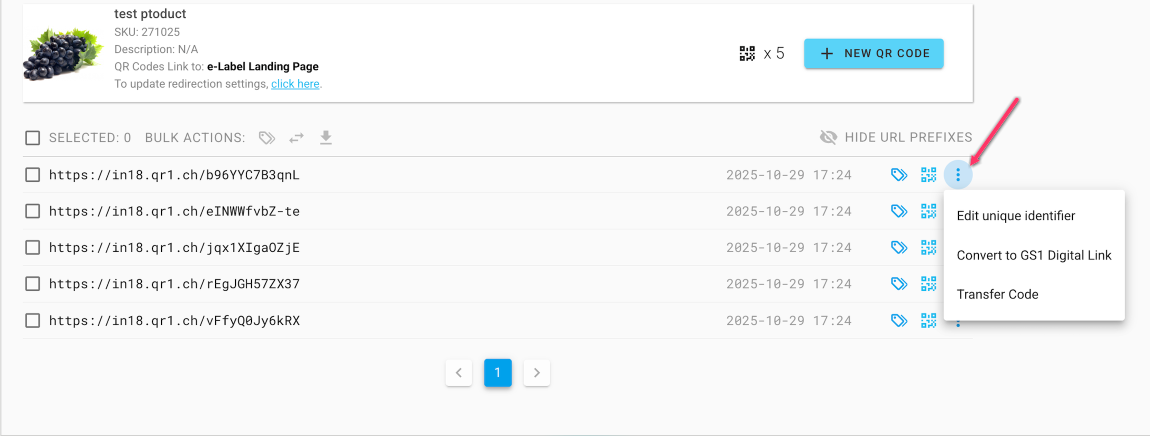Check the box for b96YYC7B3qnL URL

point(33,175)
